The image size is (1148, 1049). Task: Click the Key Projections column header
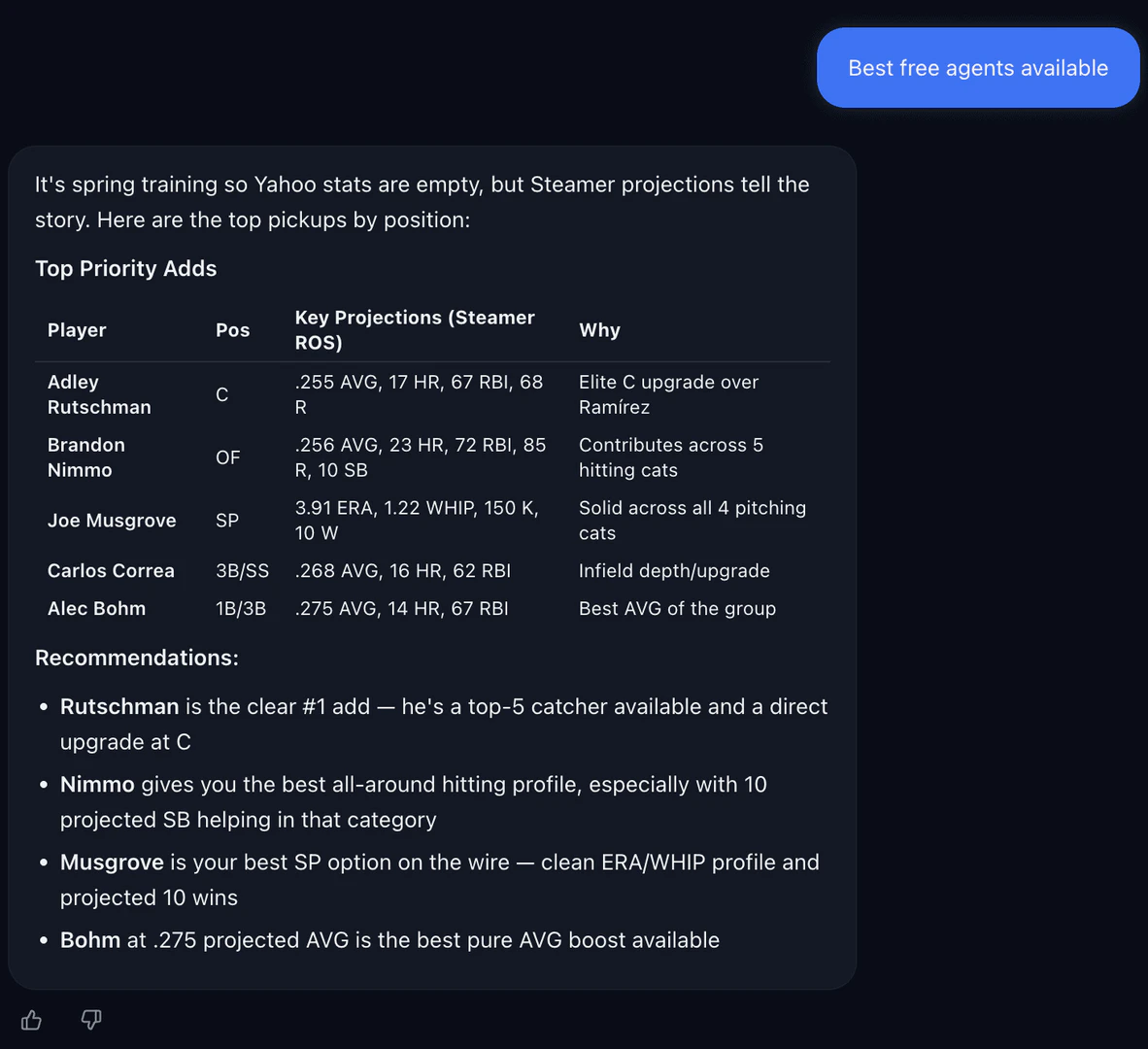[415, 330]
